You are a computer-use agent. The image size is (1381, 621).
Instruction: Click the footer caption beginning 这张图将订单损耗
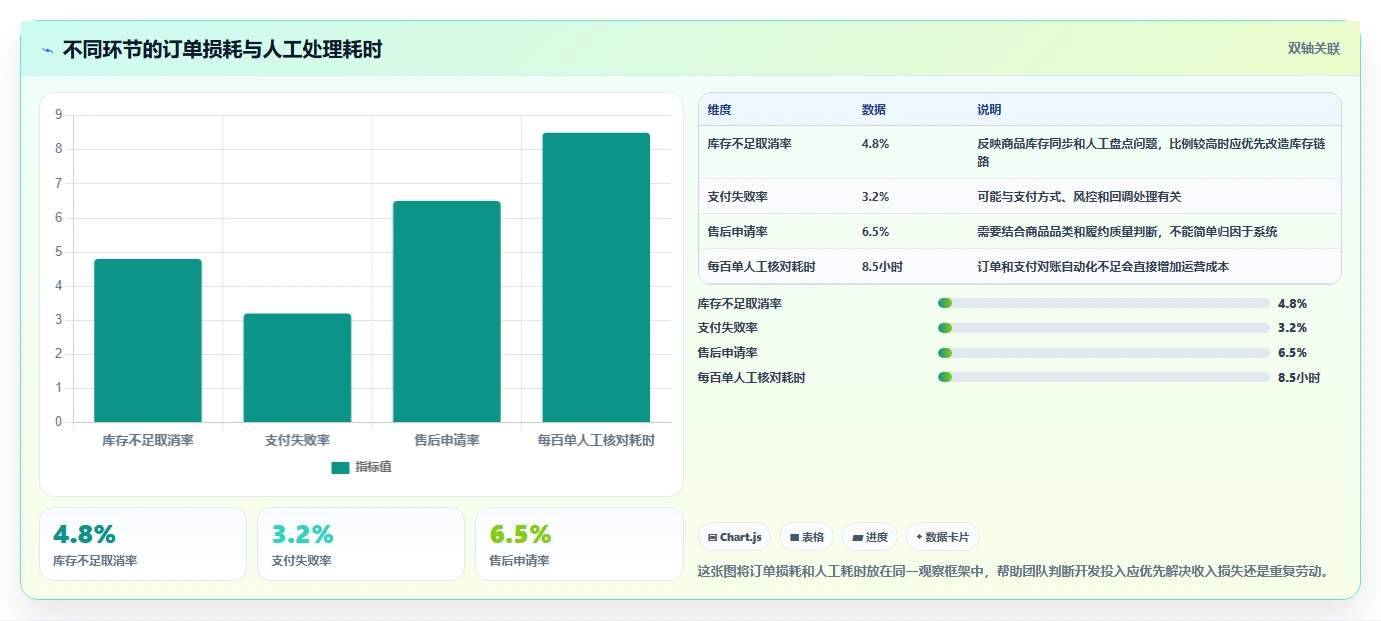pyautogui.click(x=1013, y=572)
